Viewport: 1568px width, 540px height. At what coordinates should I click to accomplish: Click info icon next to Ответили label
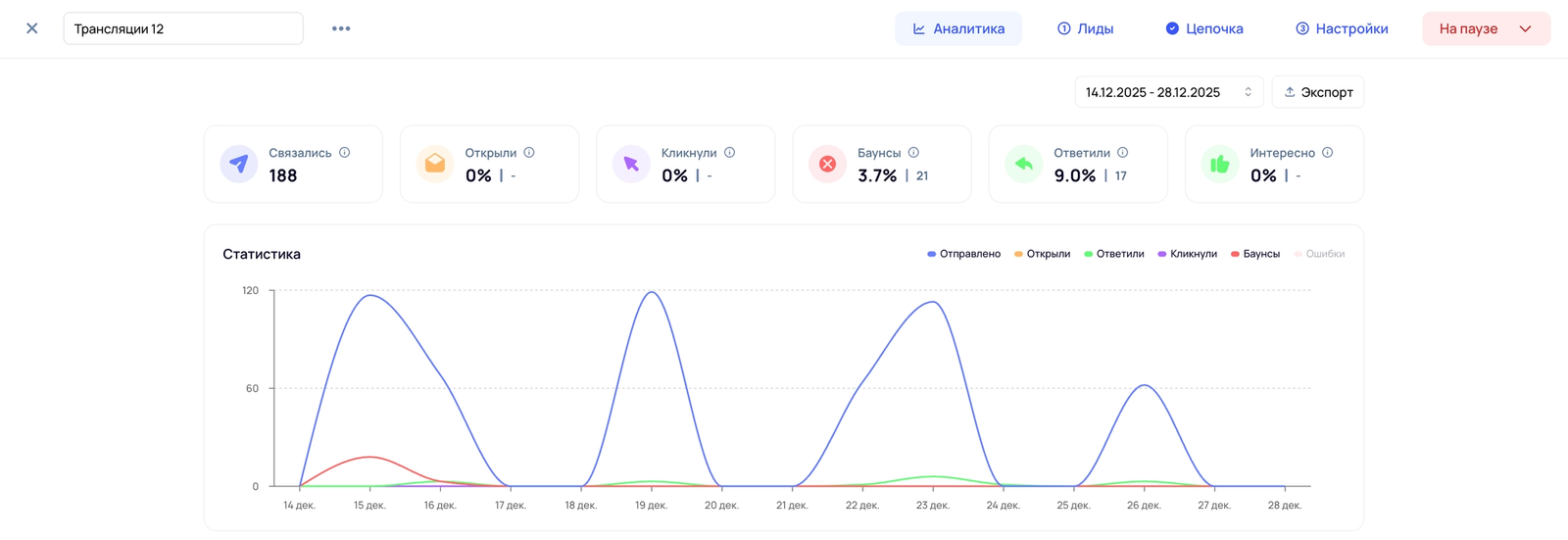[x=1123, y=153]
